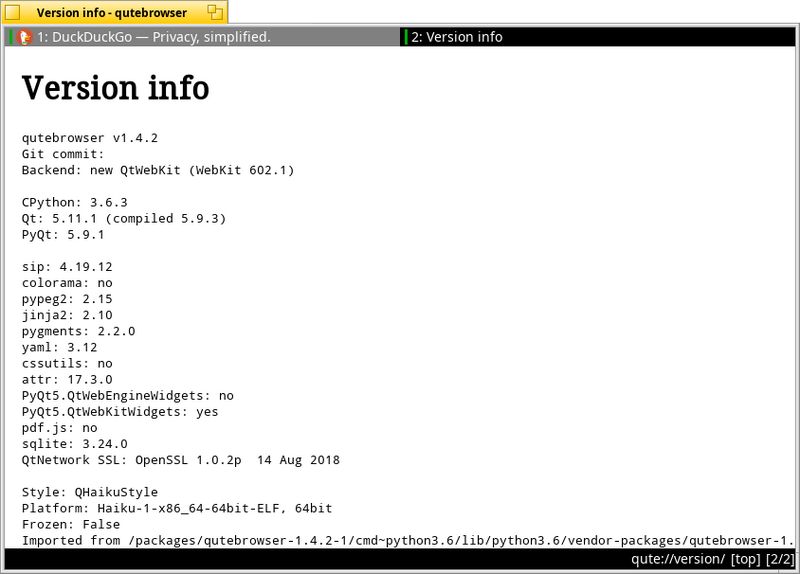The height and width of the screenshot is (574, 800).
Task: Click the 'Backend: new QtWebKit (WebKit 602.1)' line
Action: click(x=158, y=170)
